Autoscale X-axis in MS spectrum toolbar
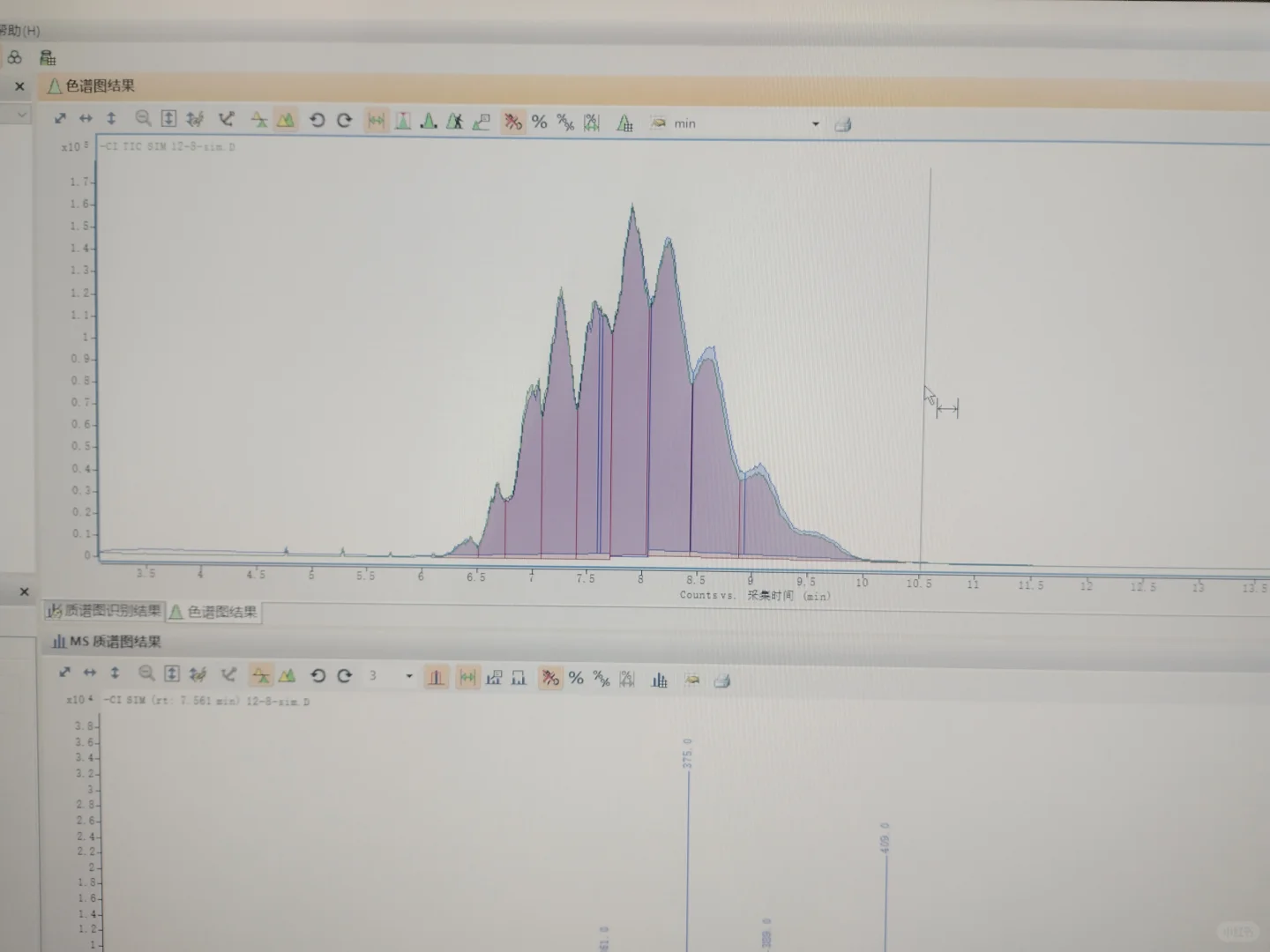Image resolution: width=1270 pixels, height=952 pixels. point(89,673)
